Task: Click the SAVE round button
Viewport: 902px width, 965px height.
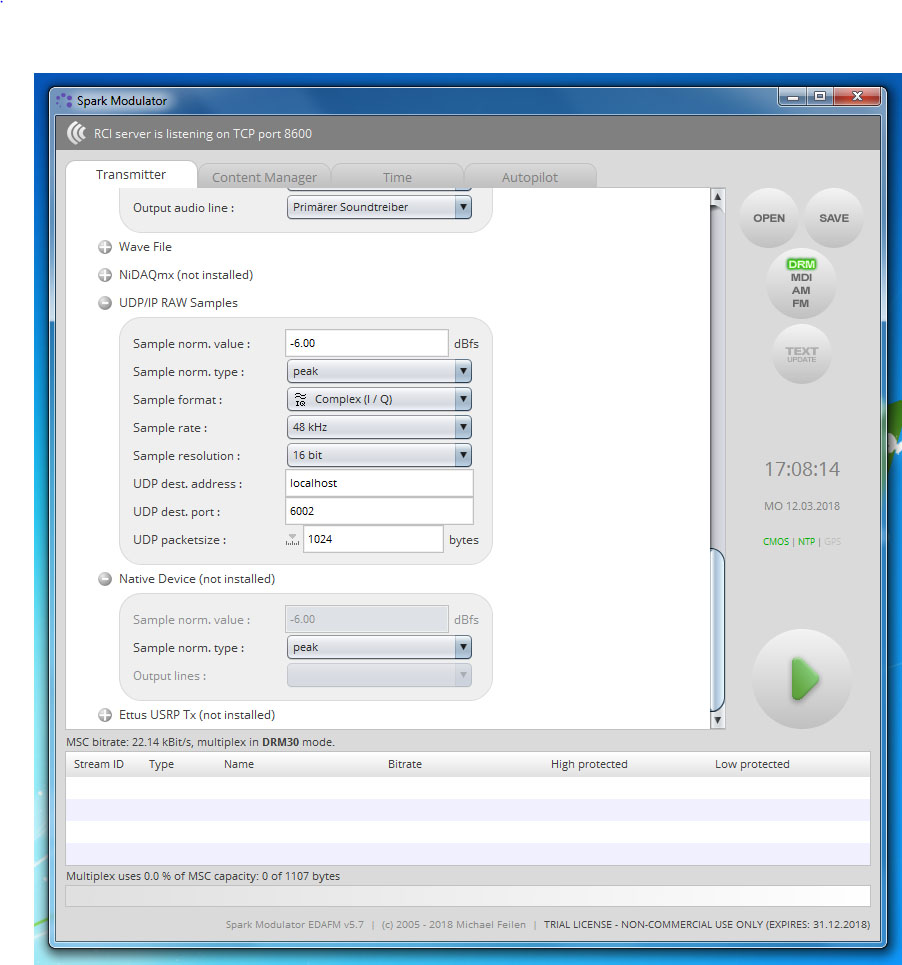Action: [833, 218]
